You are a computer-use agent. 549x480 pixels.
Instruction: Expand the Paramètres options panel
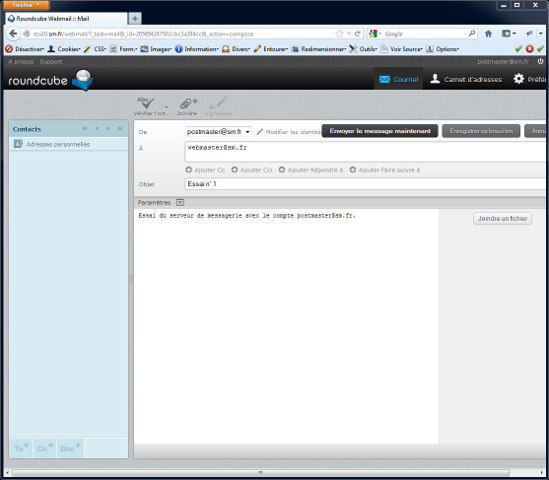pos(180,202)
